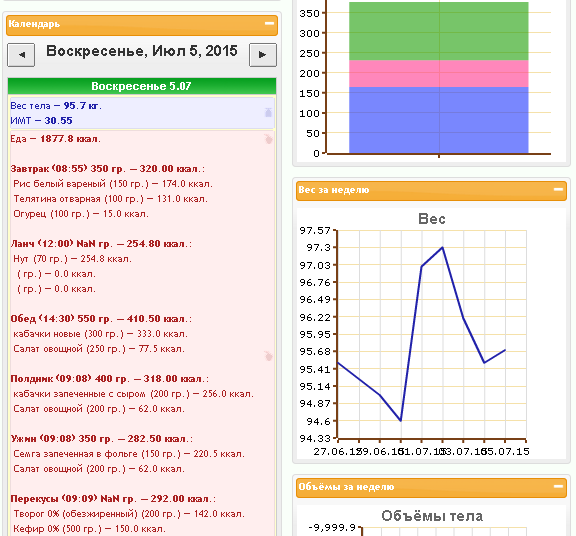Click the green Воскресенье 5.07 day header
The image size is (576, 536).
click(142, 86)
